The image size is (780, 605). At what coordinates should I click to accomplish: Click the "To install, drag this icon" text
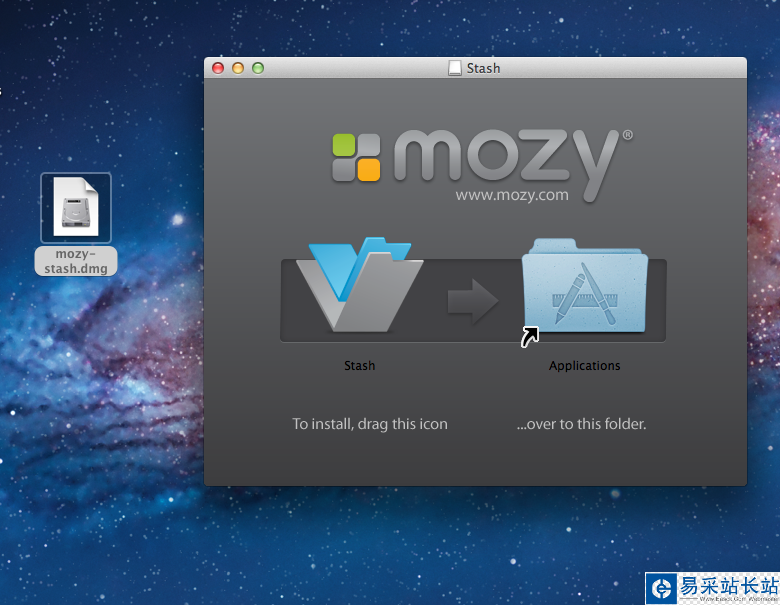click(x=370, y=424)
